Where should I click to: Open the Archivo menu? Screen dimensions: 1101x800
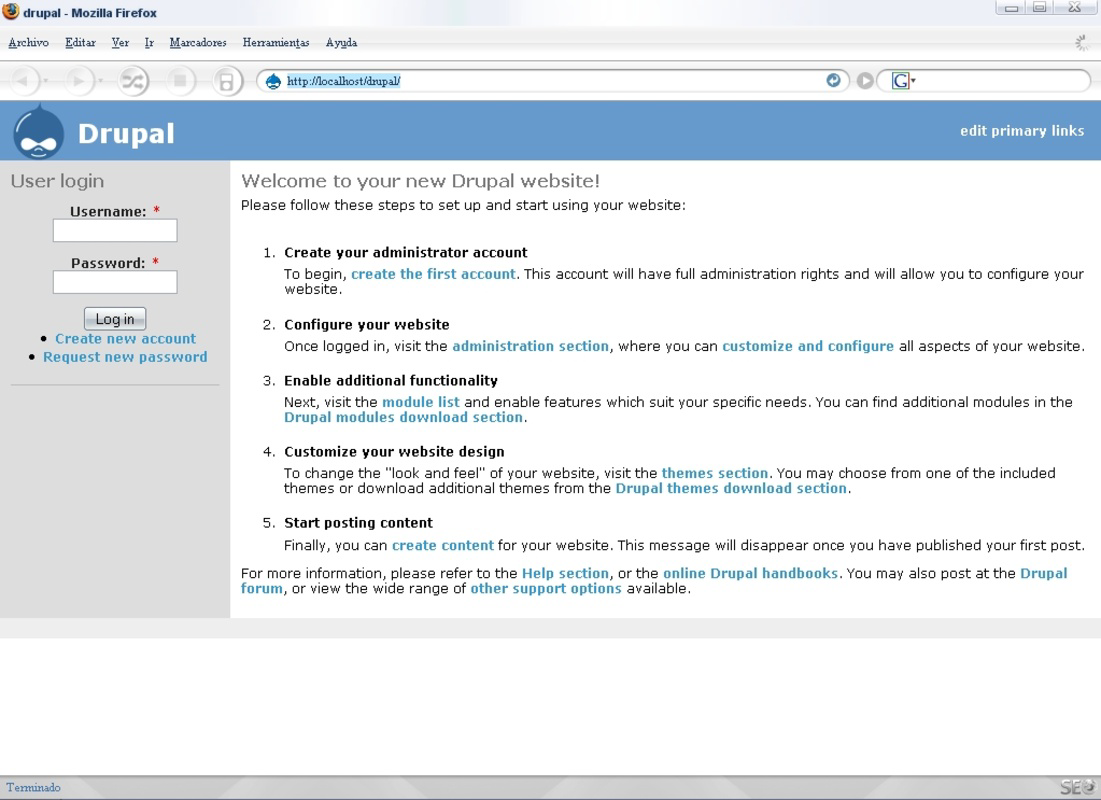pos(29,43)
